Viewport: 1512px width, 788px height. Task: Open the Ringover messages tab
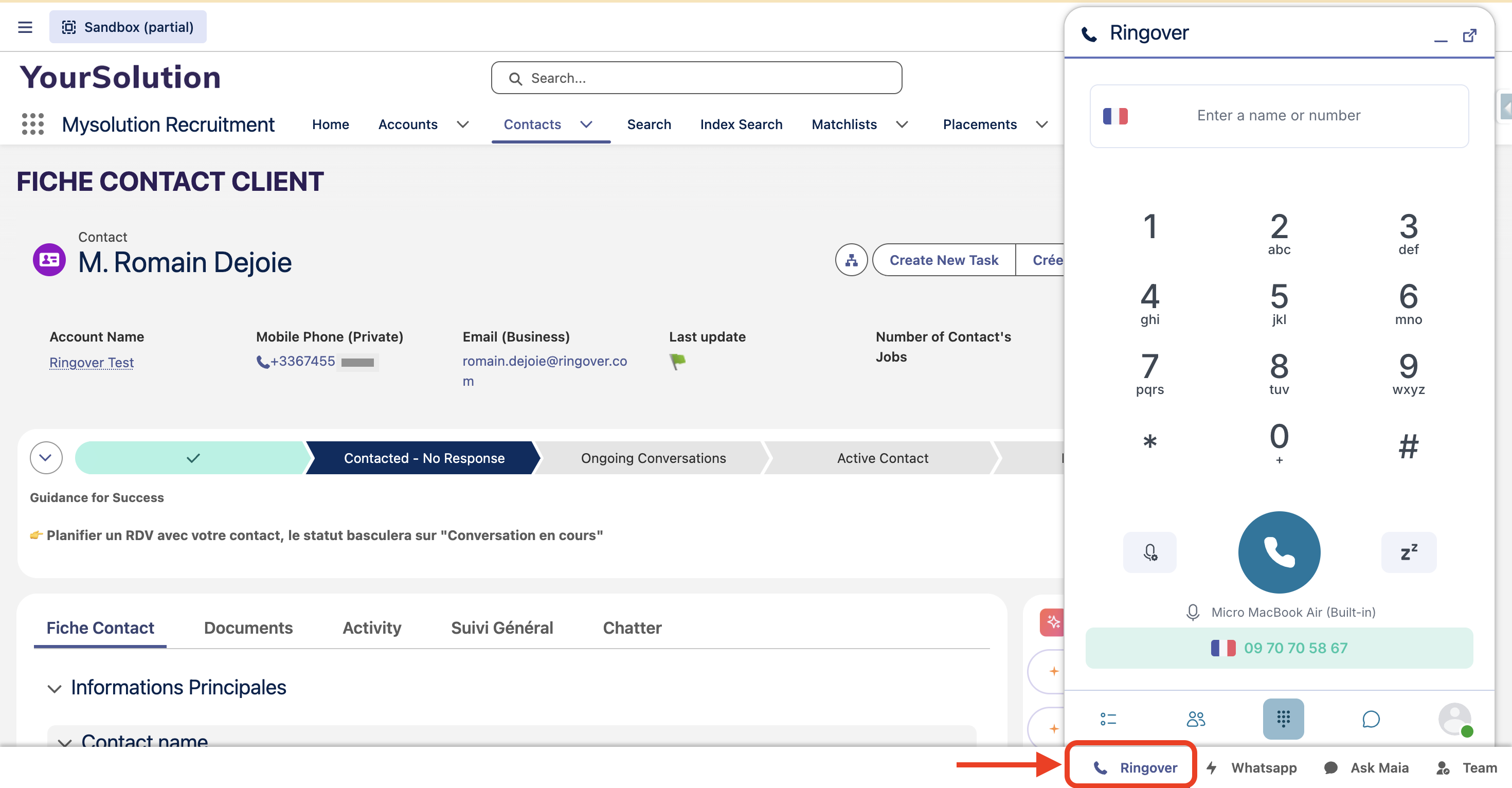coord(1371,719)
